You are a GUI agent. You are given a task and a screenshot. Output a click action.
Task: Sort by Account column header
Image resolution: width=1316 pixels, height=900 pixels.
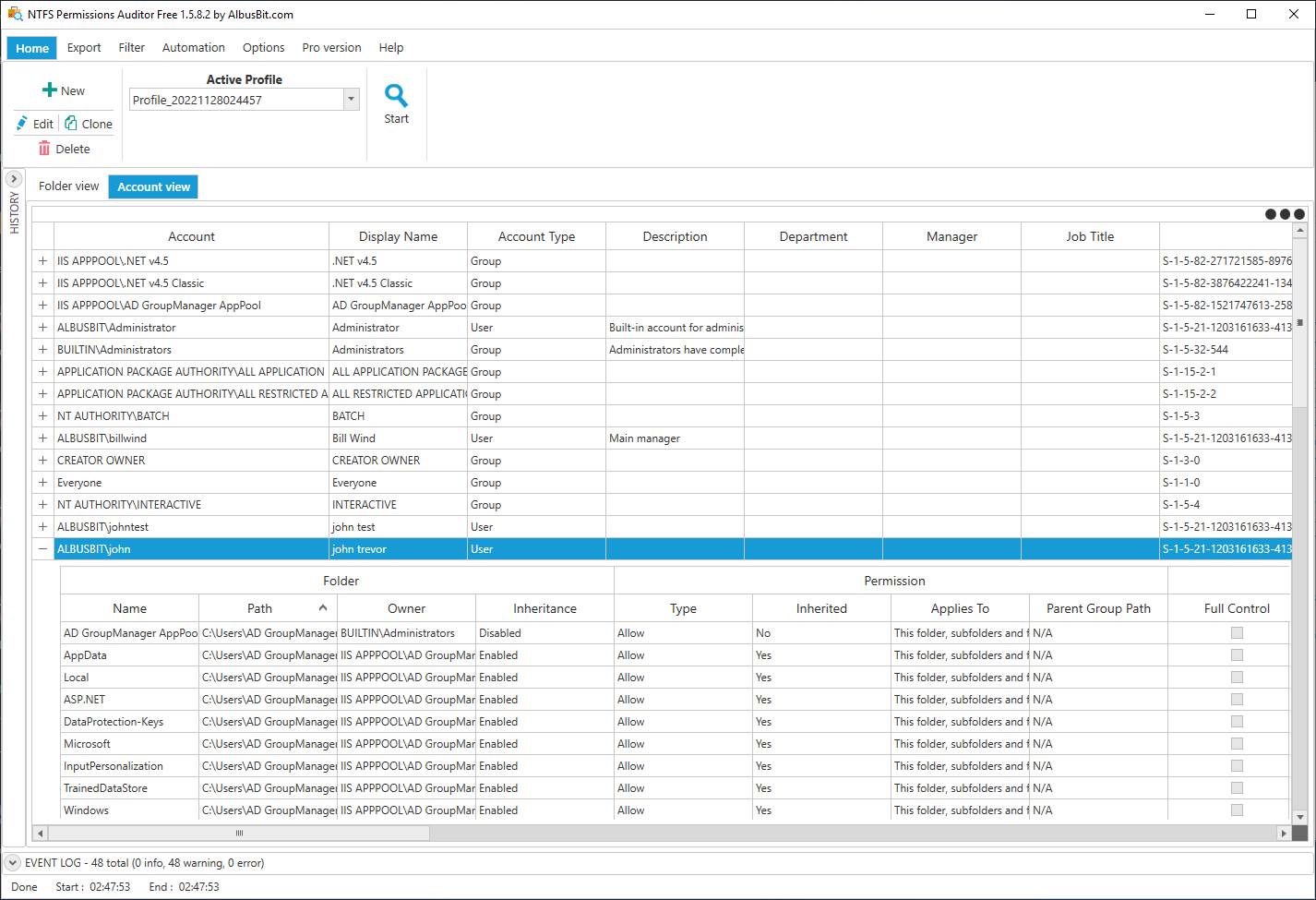(192, 236)
